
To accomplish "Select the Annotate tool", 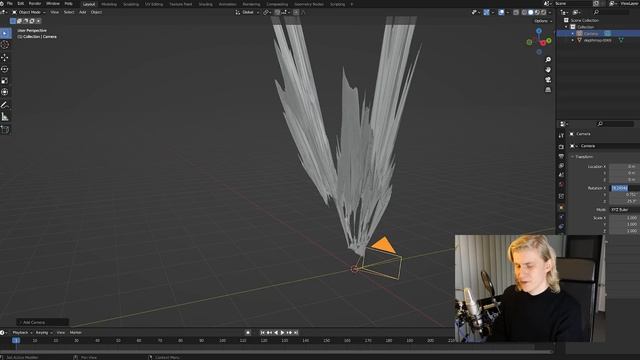I will pyautogui.click(x=5, y=105).
